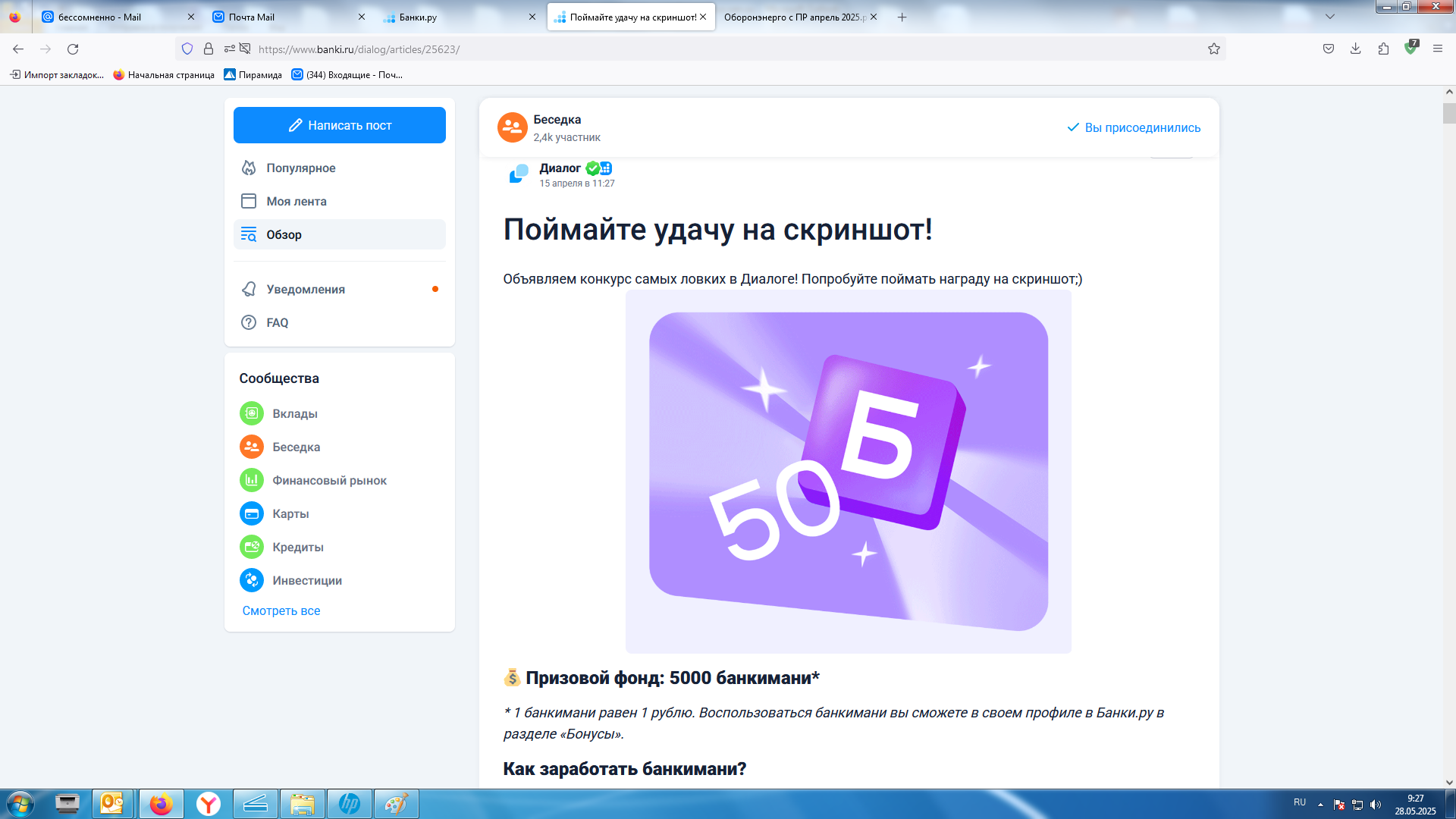Open the Windows Start menu
This screenshot has height=819, width=1456.
click(20, 804)
